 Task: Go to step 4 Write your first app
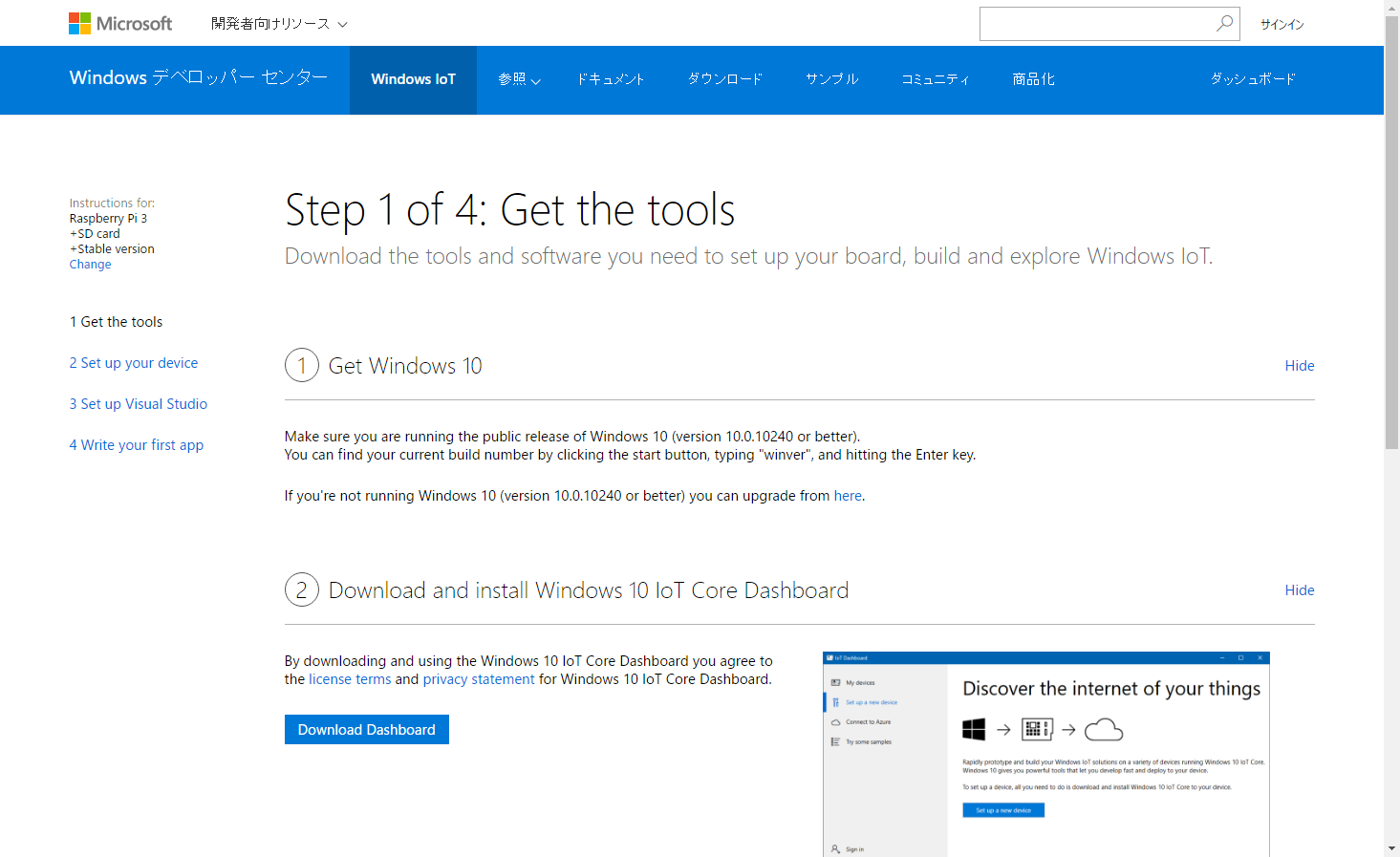(137, 445)
